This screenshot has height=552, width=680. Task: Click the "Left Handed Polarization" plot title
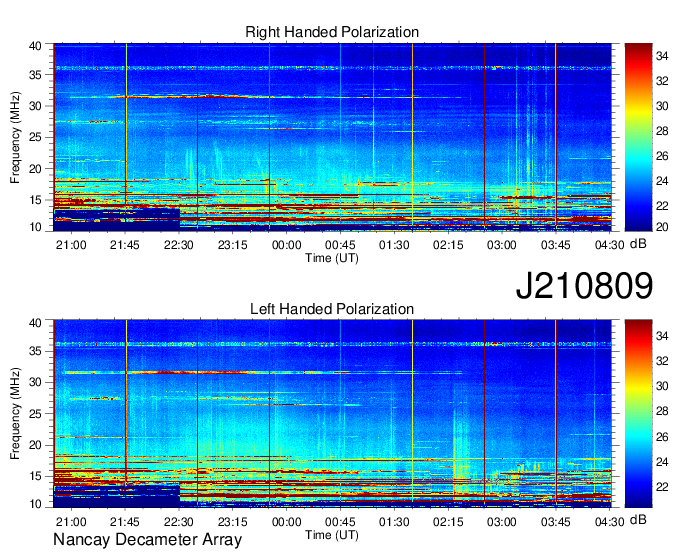(x=332, y=309)
